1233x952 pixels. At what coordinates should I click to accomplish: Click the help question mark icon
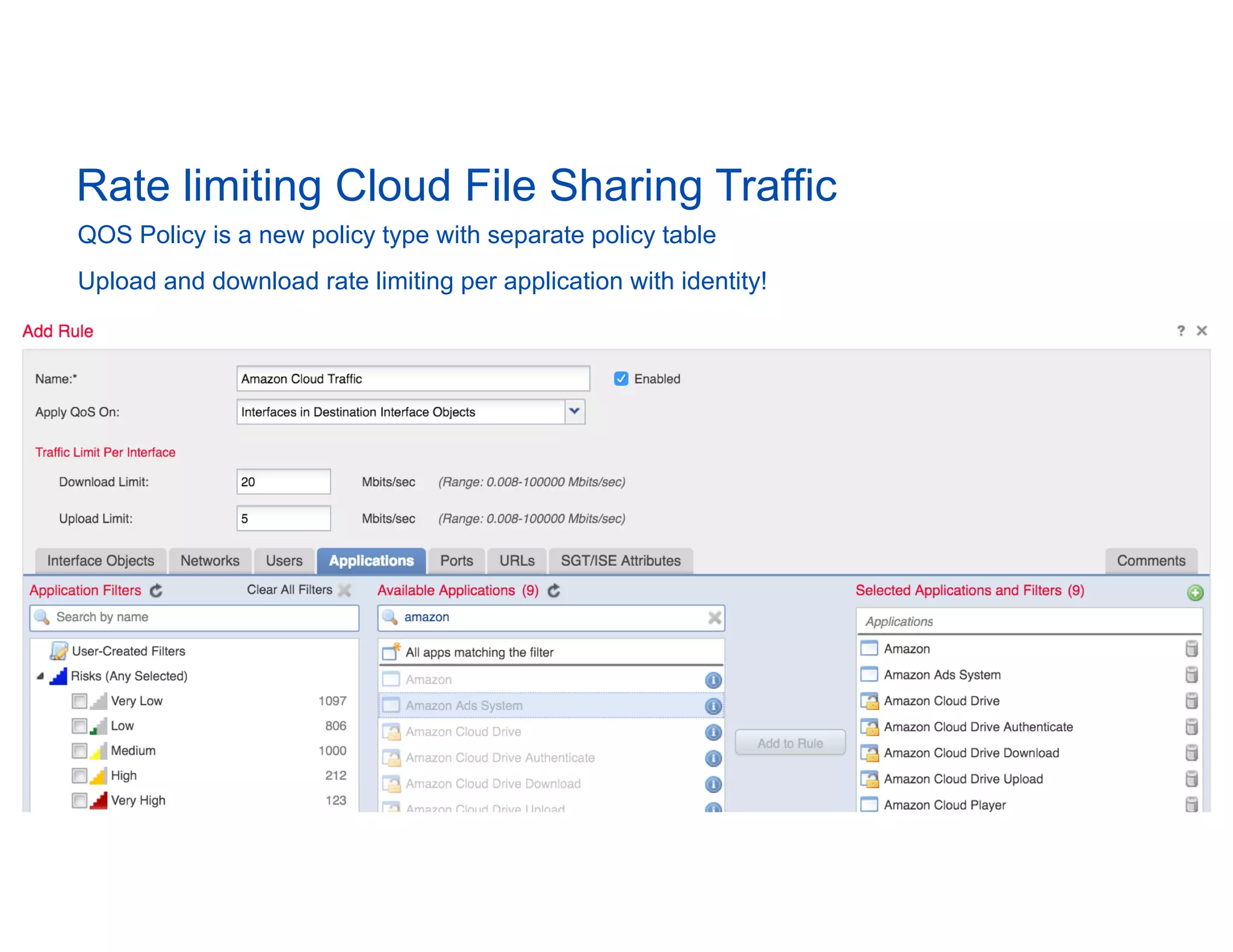[1181, 330]
